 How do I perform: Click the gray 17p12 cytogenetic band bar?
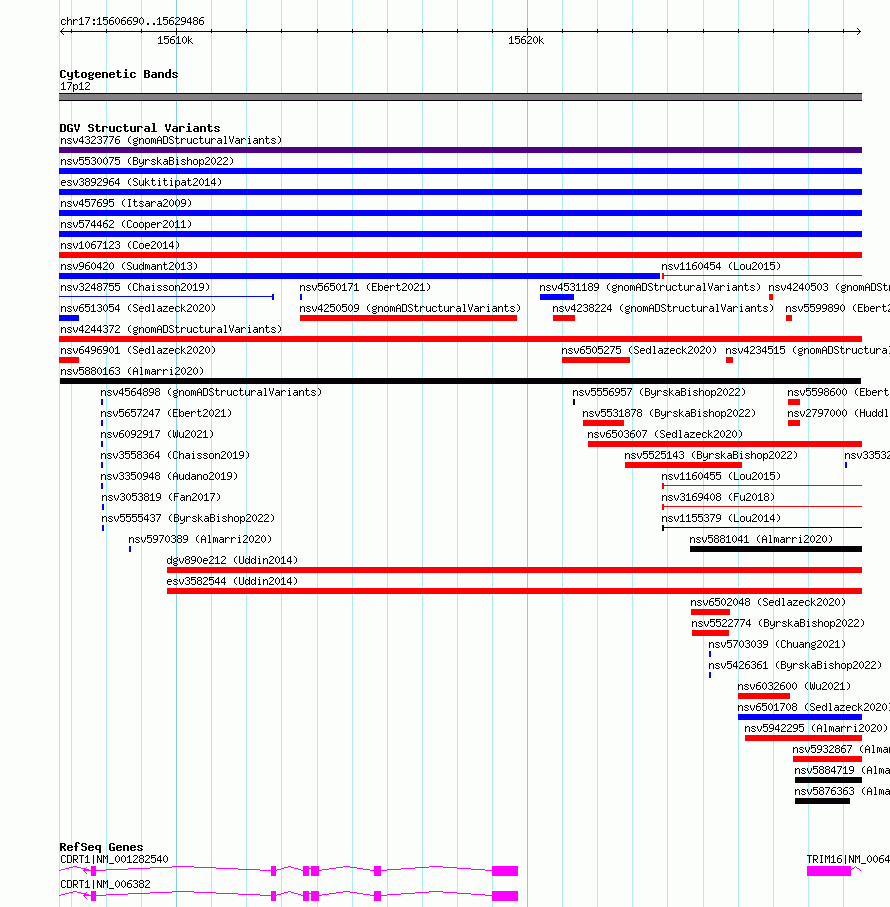460,97
